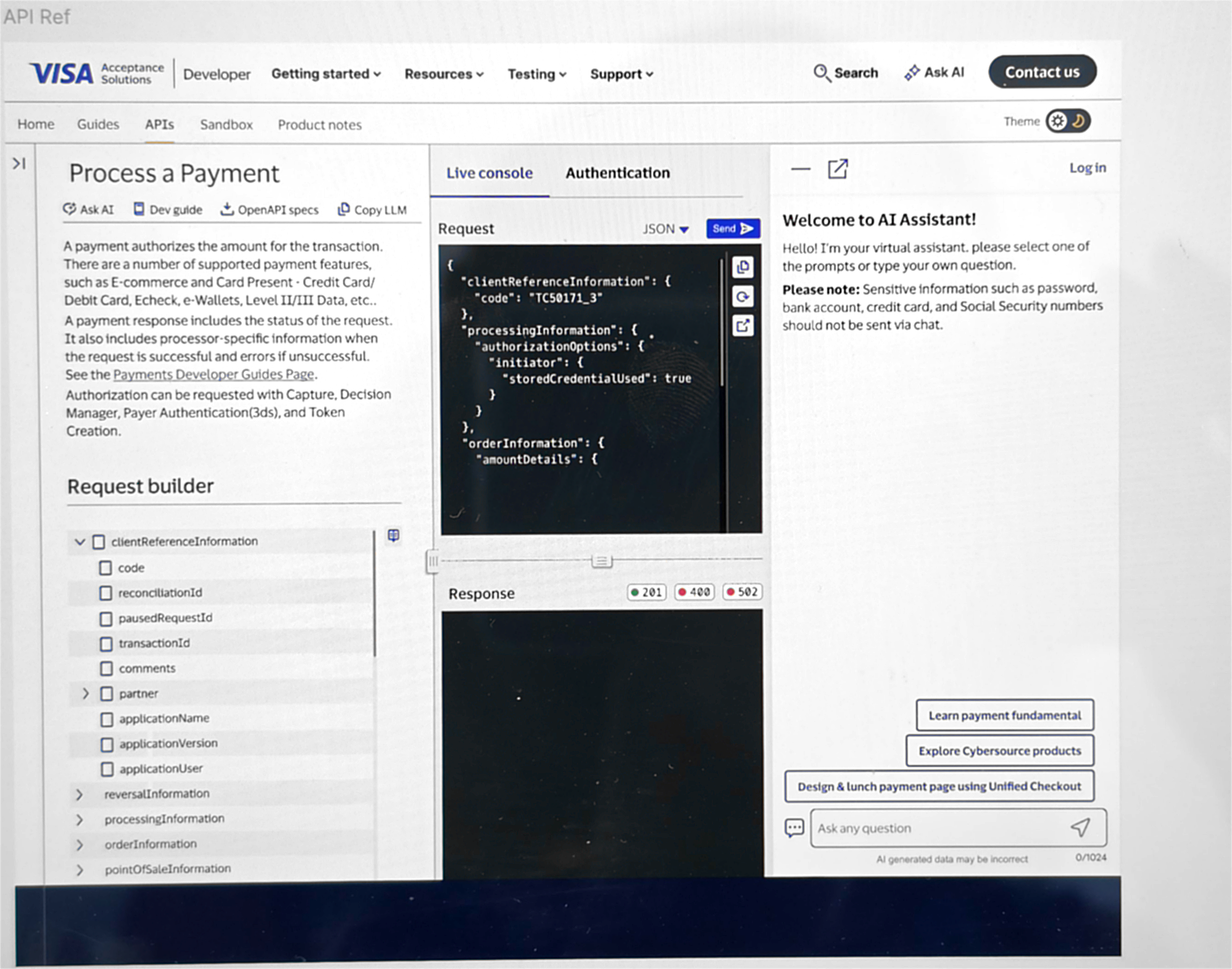Reset the request with refresh icon

coord(743,296)
